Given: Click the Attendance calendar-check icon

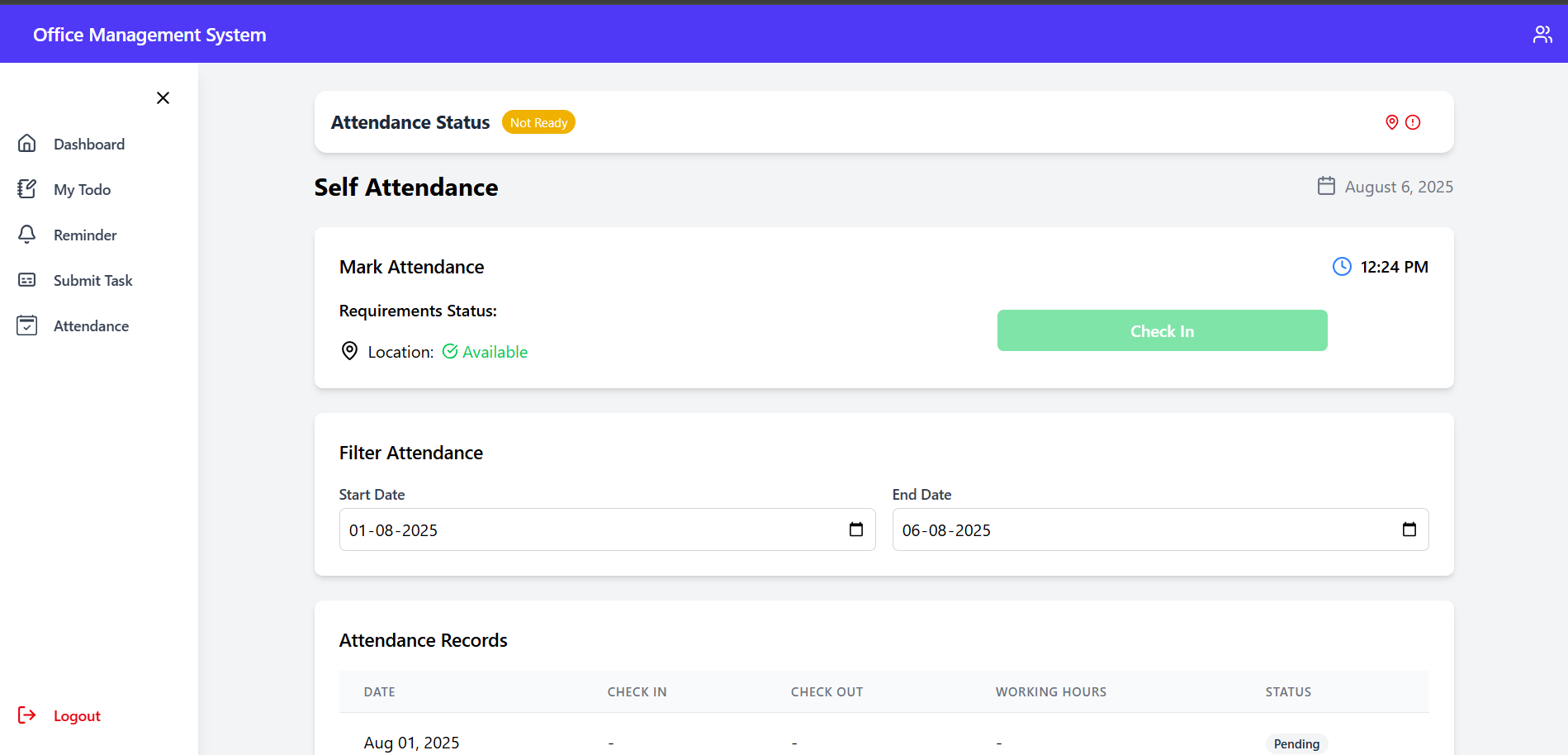Looking at the screenshot, I should 27,325.
